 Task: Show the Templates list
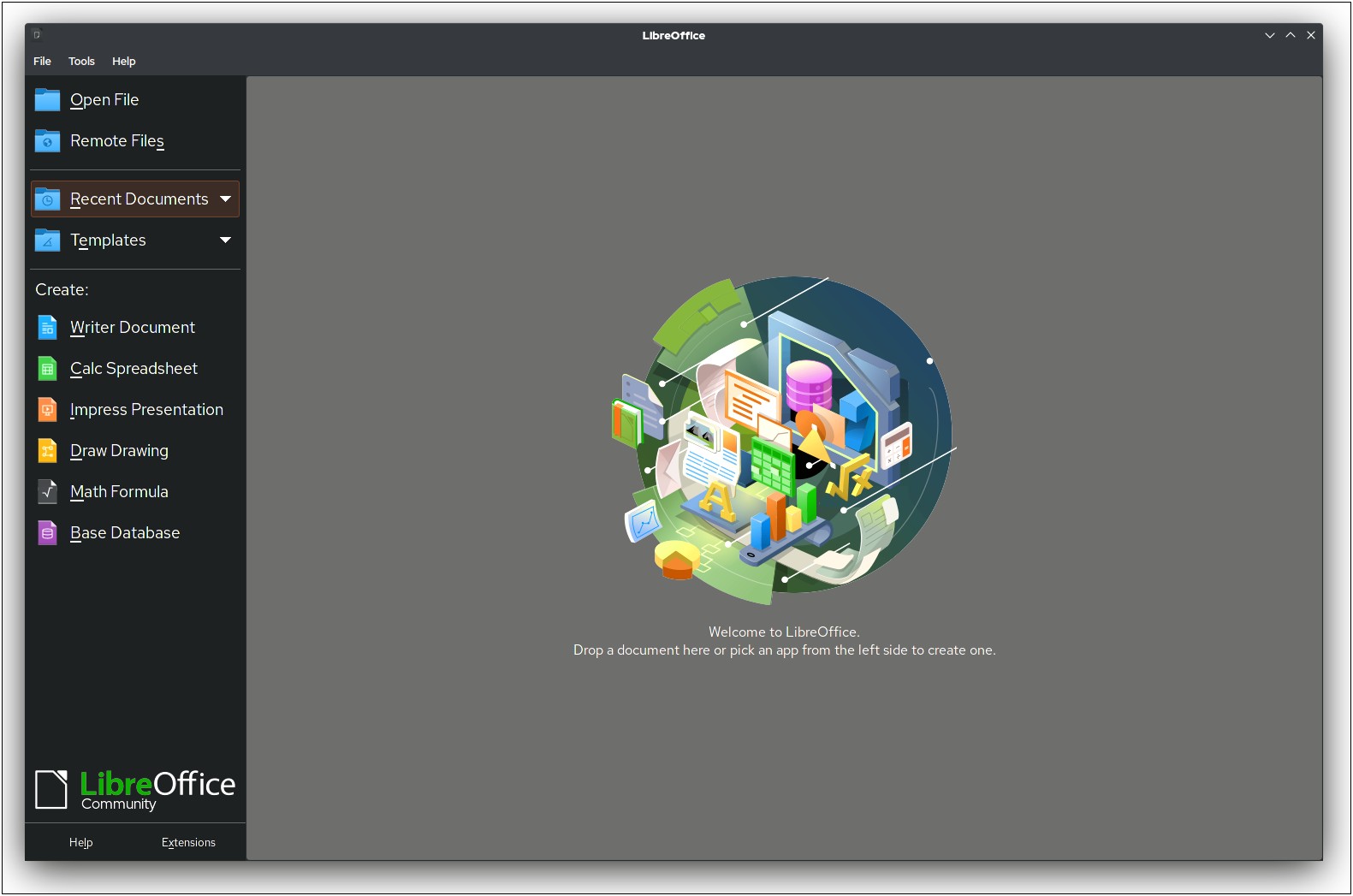[135, 240]
